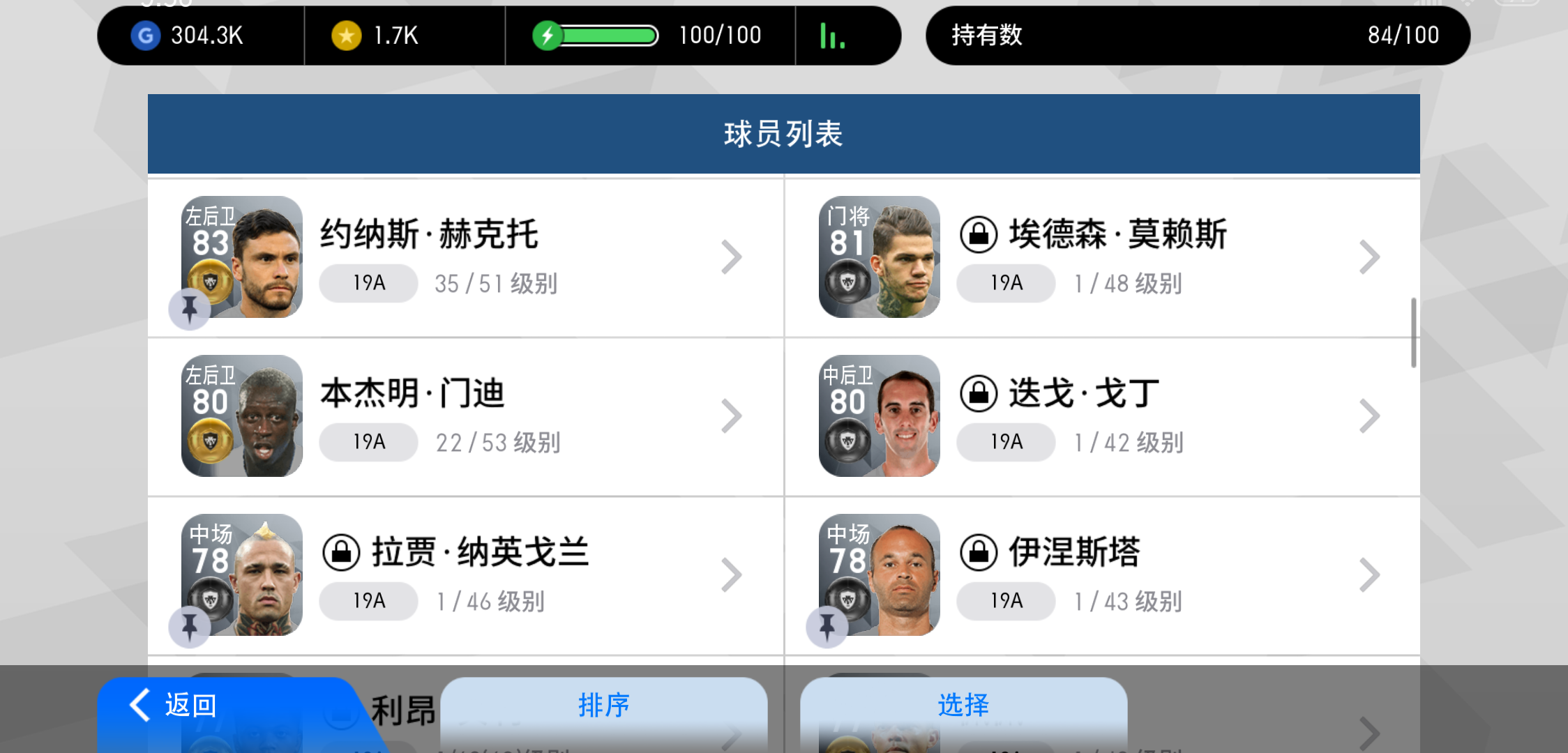This screenshot has height=753, width=1568.
Task: Click the 19A tag under 本杰明·门迪
Action: [369, 442]
